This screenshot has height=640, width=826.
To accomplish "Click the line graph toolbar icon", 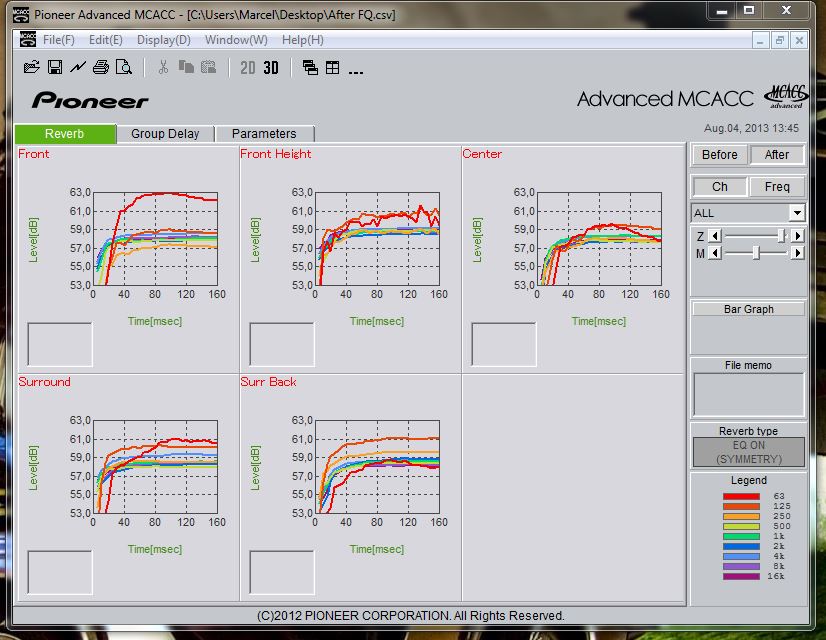I will click(77, 67).
